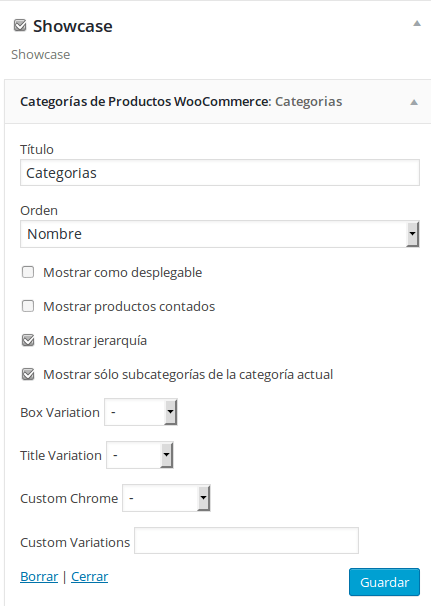Click the Borrar link
The width and height of the screenshot is (431, 606).
coord(39,577)
